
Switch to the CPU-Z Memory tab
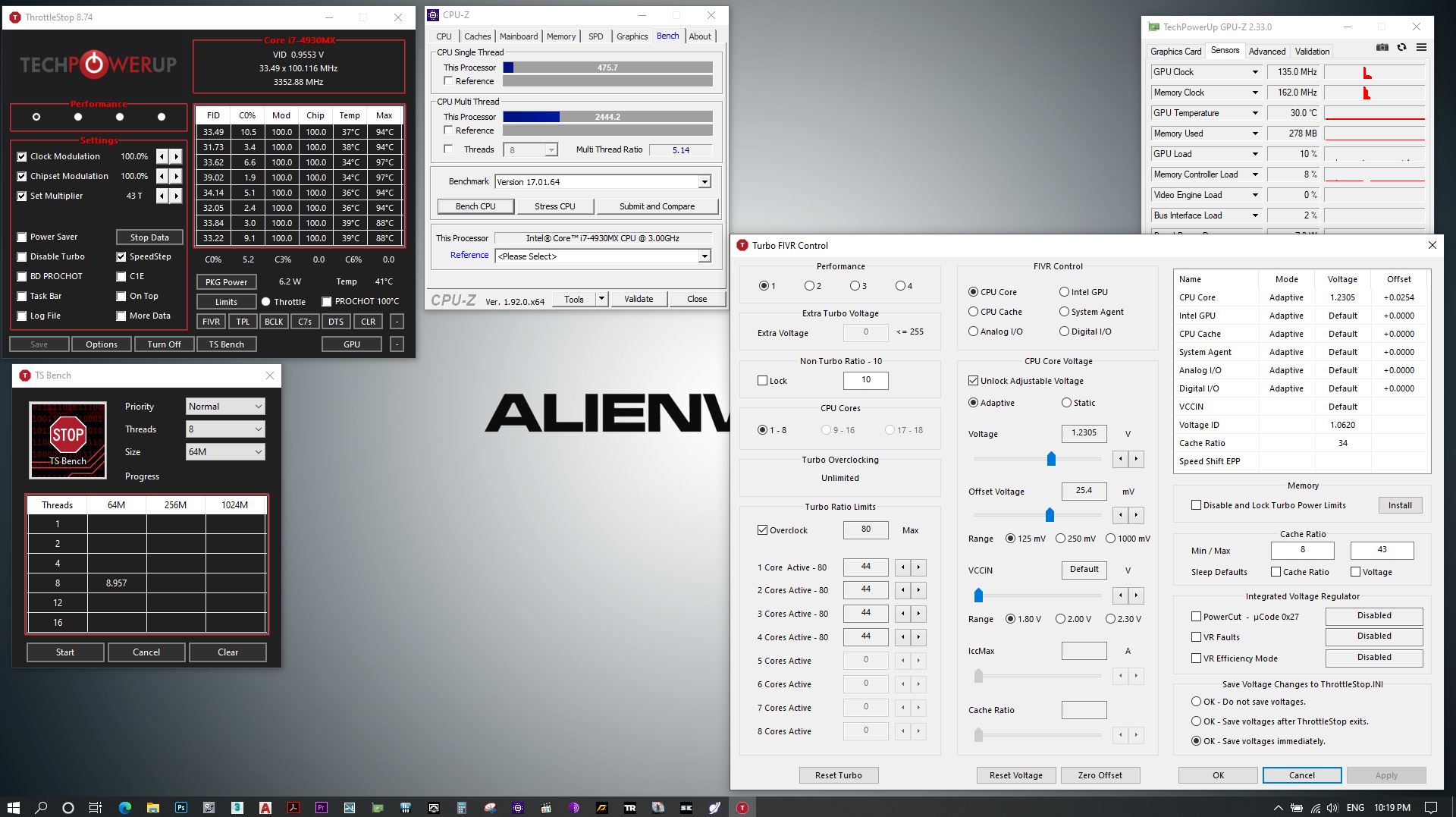561,36
